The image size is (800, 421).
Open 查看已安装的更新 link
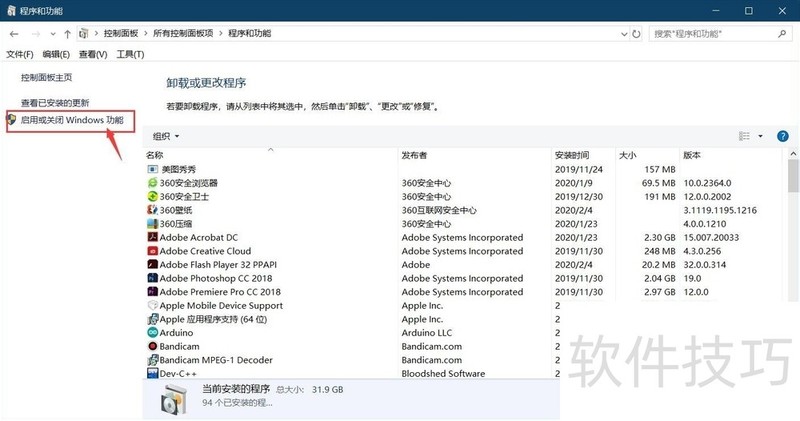[55, 103]
